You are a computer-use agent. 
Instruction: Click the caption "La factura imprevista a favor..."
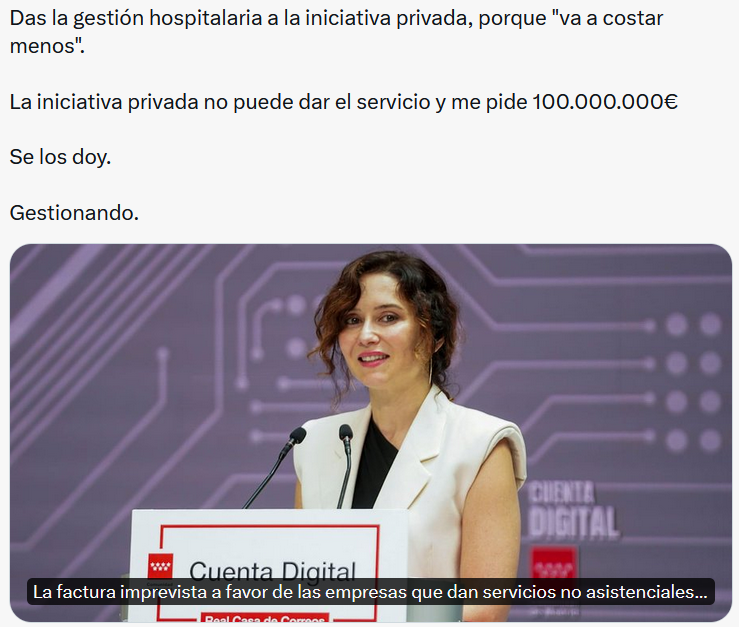(x=370, y=592)
